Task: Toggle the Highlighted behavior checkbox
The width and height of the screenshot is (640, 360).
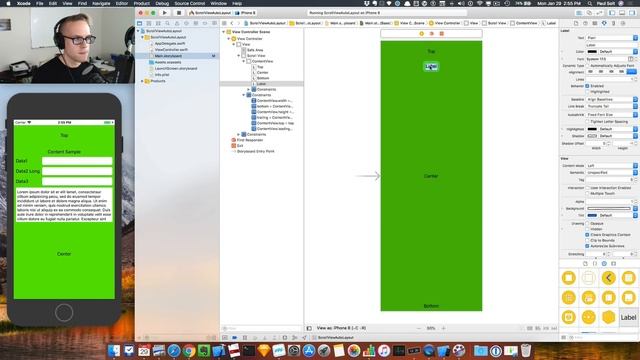Action: pos(588,92)
